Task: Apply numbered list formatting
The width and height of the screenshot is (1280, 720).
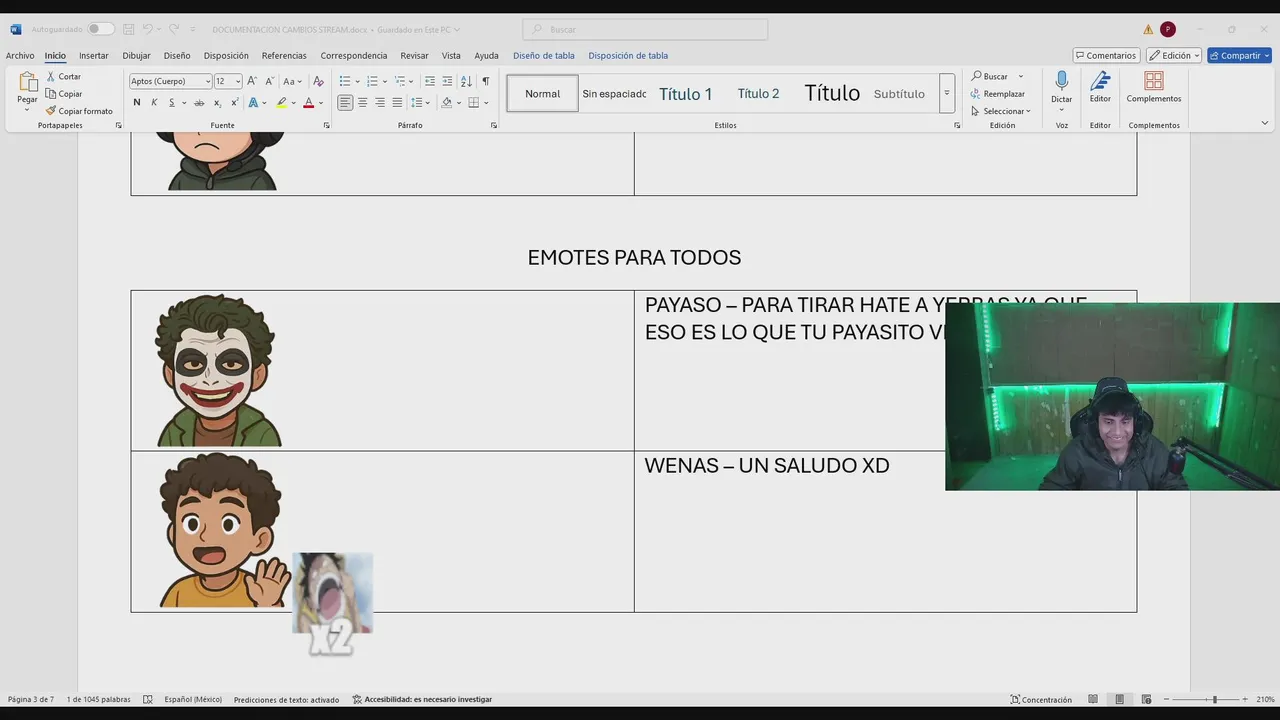Action: [371, 81]
